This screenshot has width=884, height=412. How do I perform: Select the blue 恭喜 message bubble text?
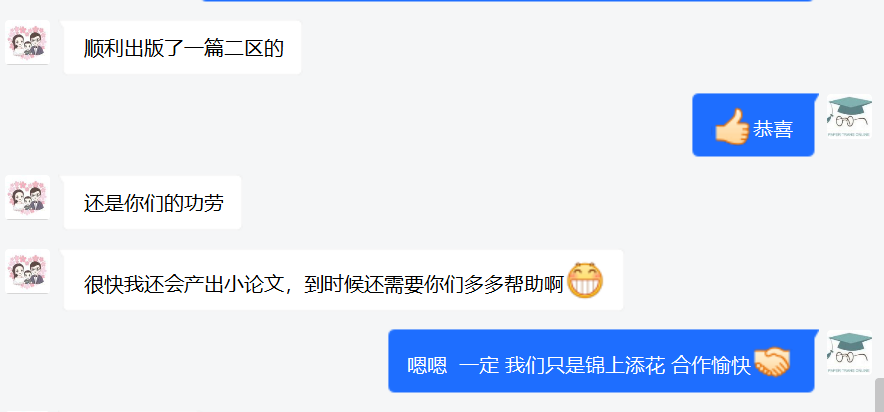tap(773, 130)
